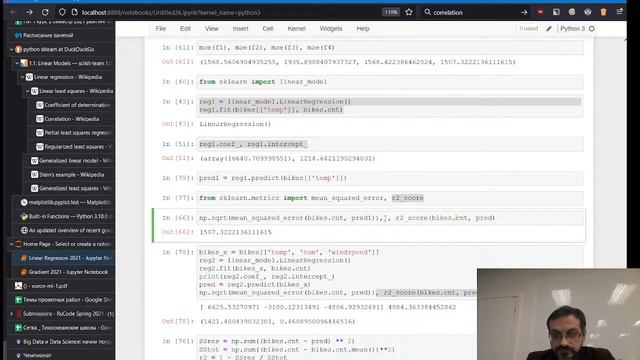
Task: Open the orange trash-shaped extension icon
Action: (x=603, y=12)
